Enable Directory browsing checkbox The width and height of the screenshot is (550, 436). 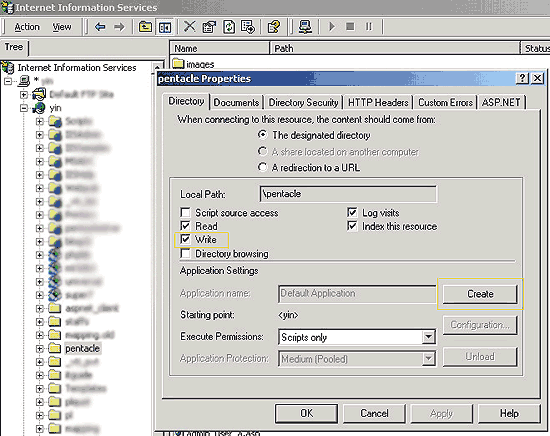(x=185, y=253)
